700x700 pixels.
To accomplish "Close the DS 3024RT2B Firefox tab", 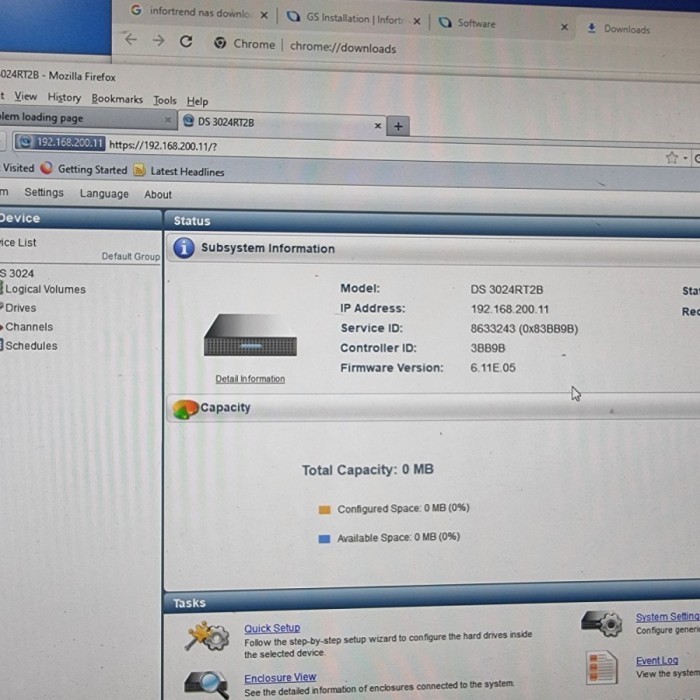I will point(378,126).
